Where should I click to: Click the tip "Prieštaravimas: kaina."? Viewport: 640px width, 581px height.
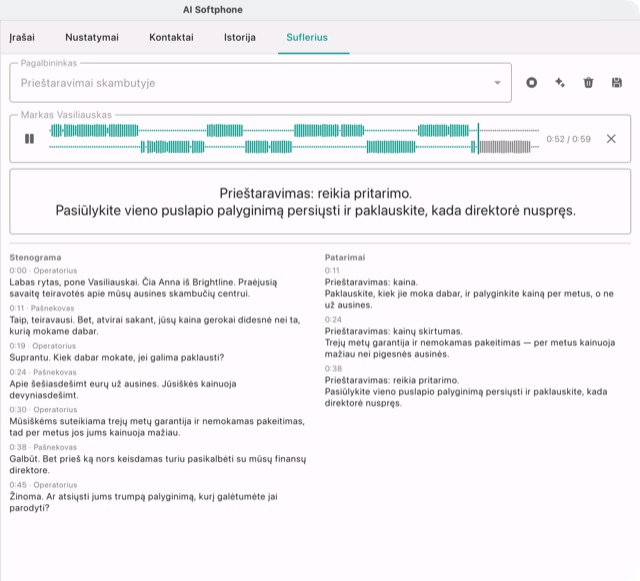[x=371, y=282]
